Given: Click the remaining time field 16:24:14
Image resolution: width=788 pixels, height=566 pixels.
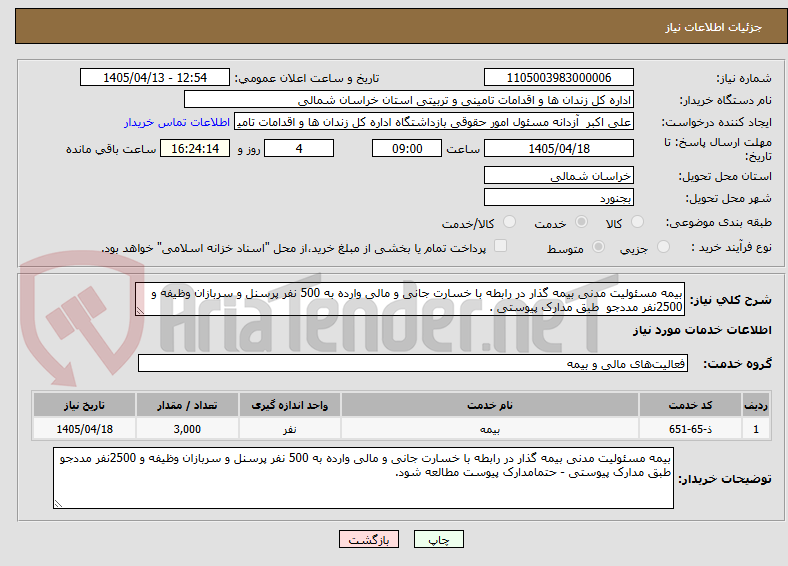Looking at the screenshot, I should [x=195, y=148].
